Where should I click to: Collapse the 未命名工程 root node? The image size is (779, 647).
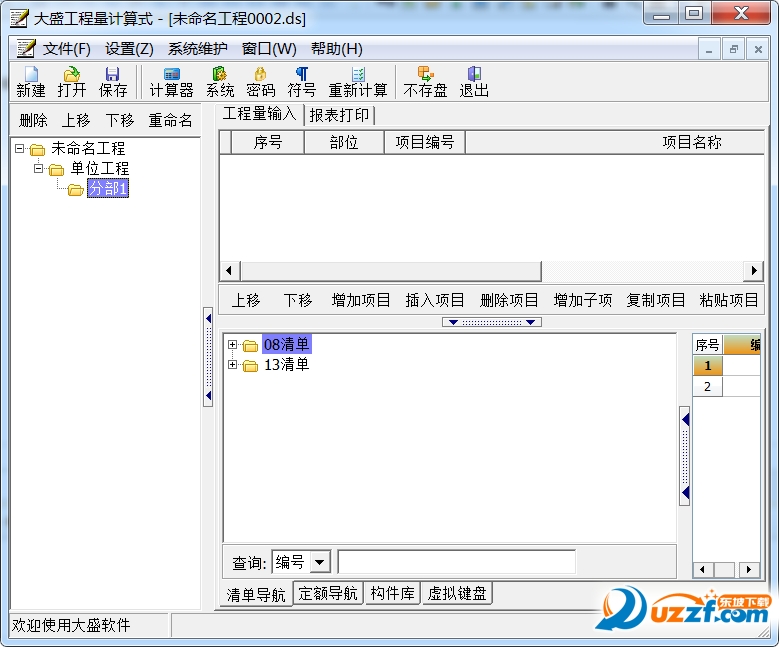tap(20, 149)
